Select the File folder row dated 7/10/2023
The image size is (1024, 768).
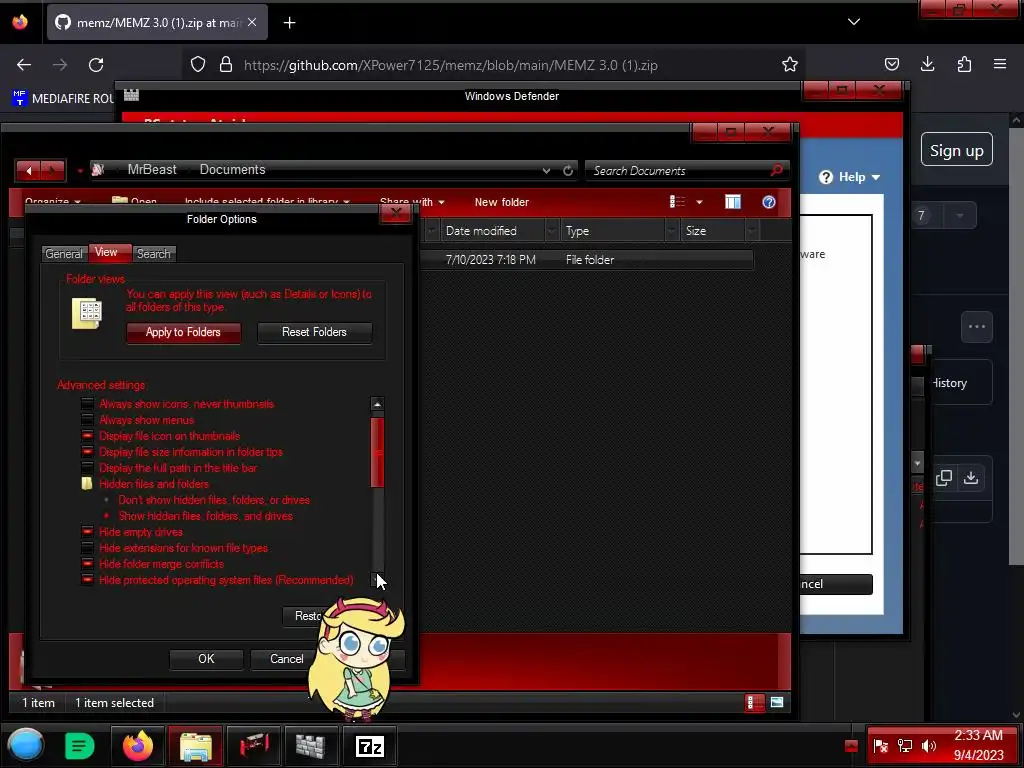[586, 259]
